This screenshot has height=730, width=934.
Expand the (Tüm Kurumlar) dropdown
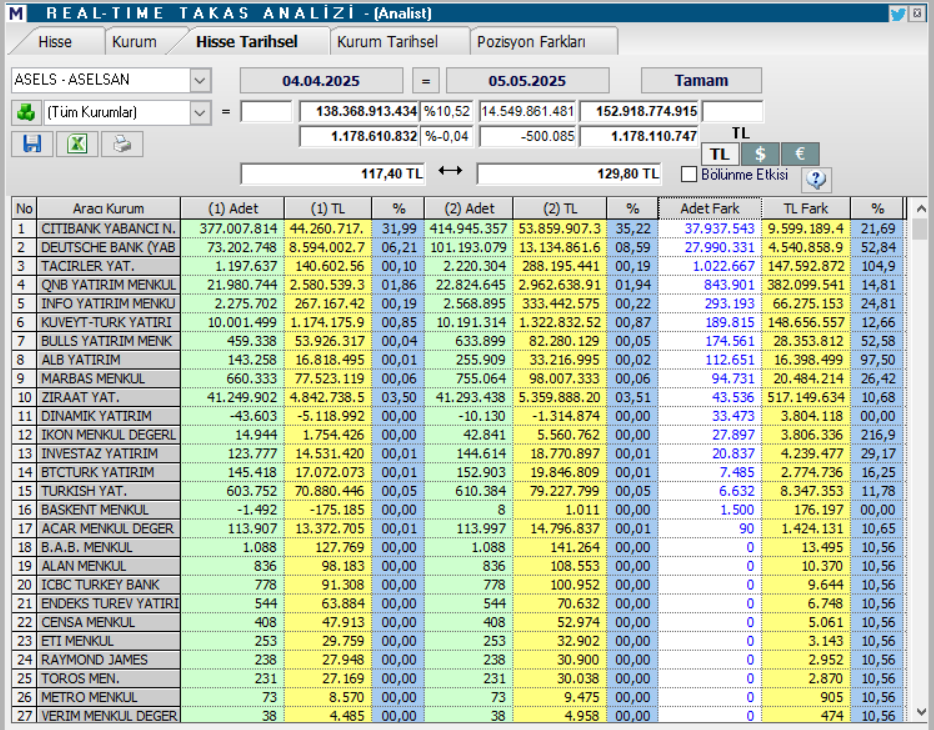click(200, 112)
